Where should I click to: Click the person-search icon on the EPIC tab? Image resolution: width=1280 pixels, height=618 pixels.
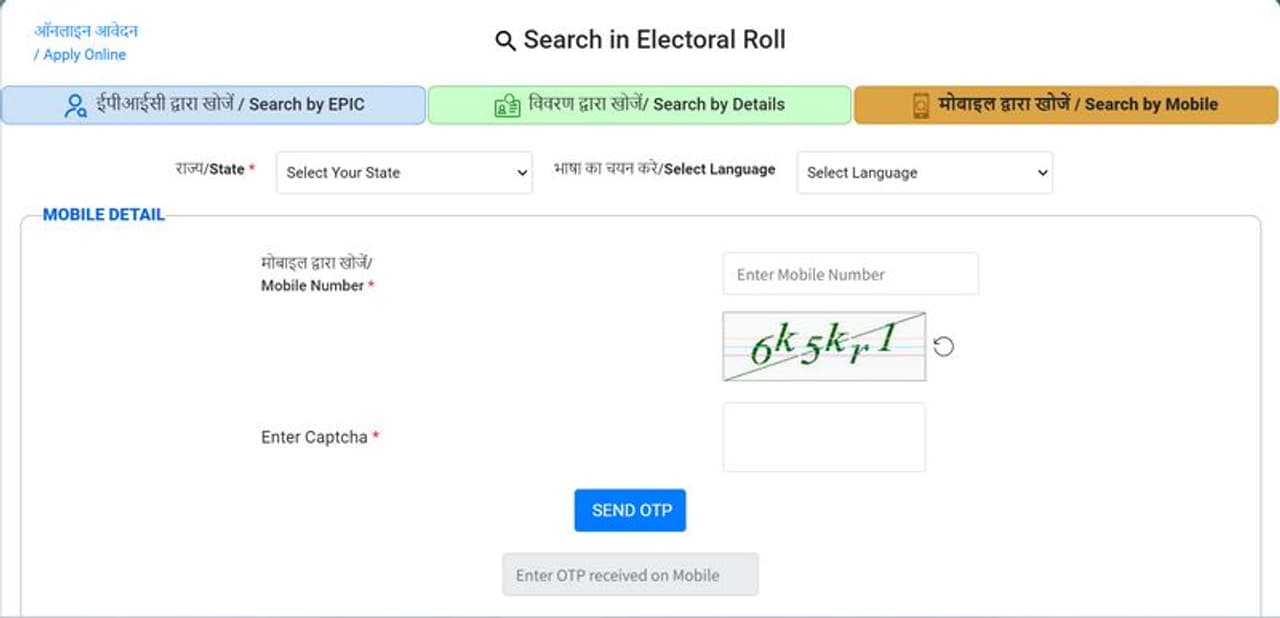pyautogui.click(x=74, y=105)
